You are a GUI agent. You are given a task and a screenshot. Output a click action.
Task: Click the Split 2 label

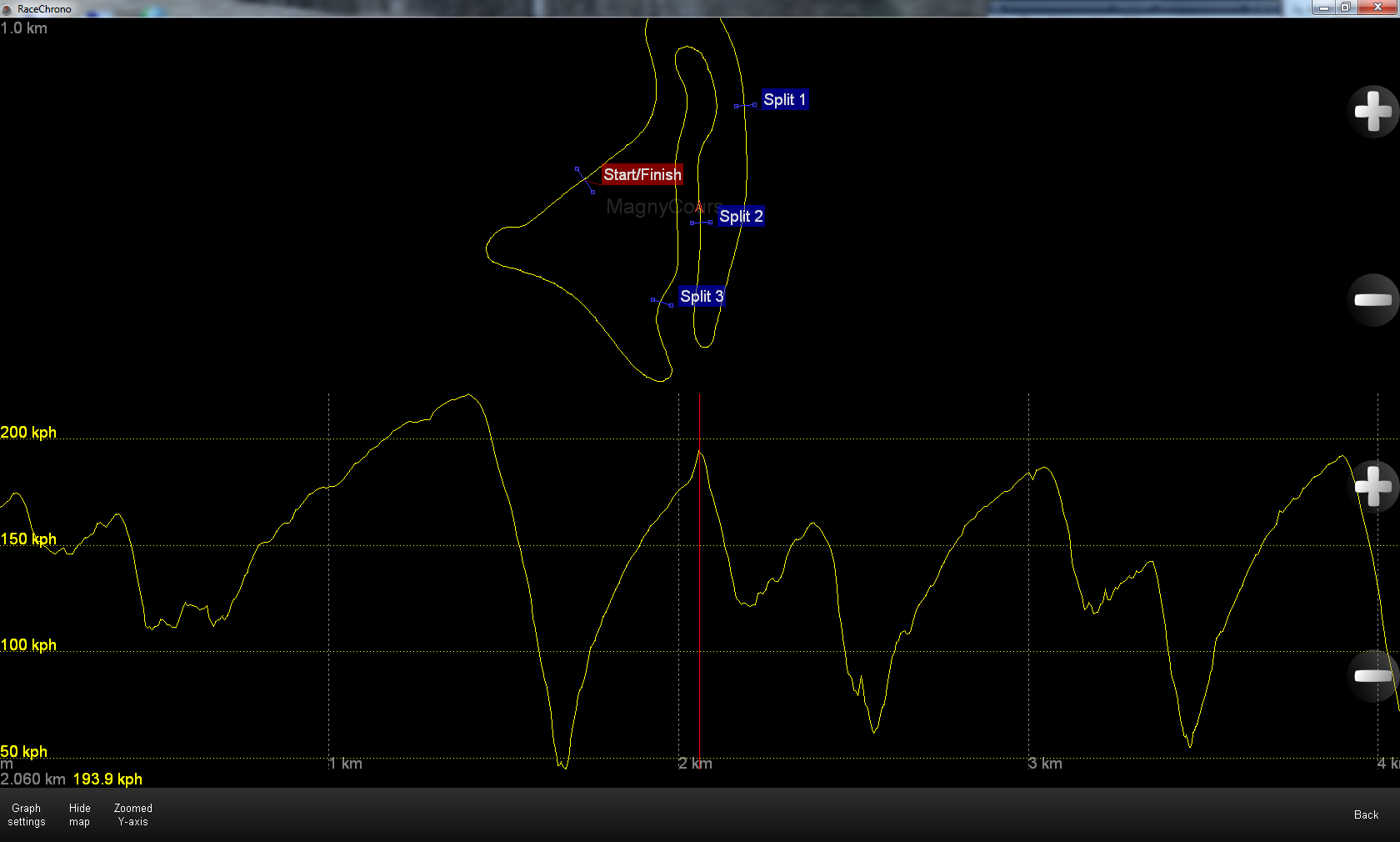[x=740, y=216]
